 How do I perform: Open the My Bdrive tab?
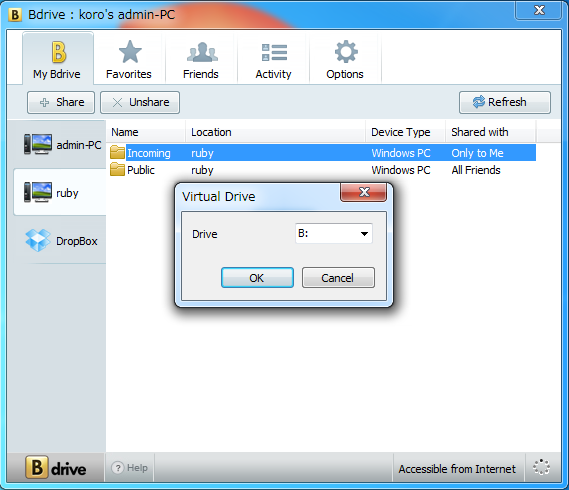(57, 58)
